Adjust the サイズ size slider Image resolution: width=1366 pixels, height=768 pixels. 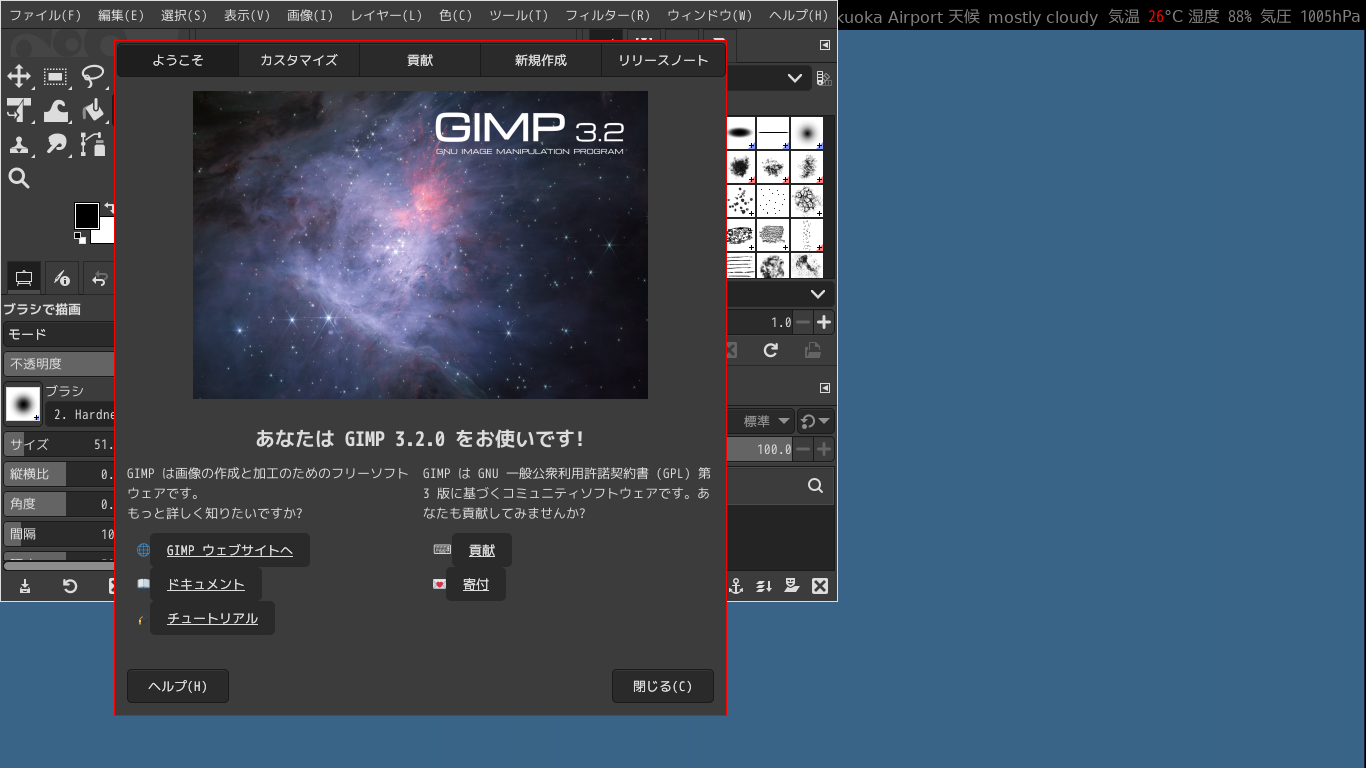[60, 444]
